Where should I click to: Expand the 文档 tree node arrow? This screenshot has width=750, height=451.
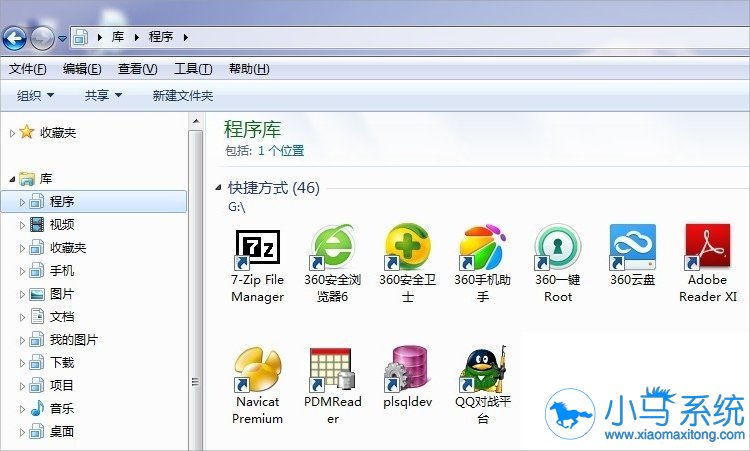pos(22,317)
